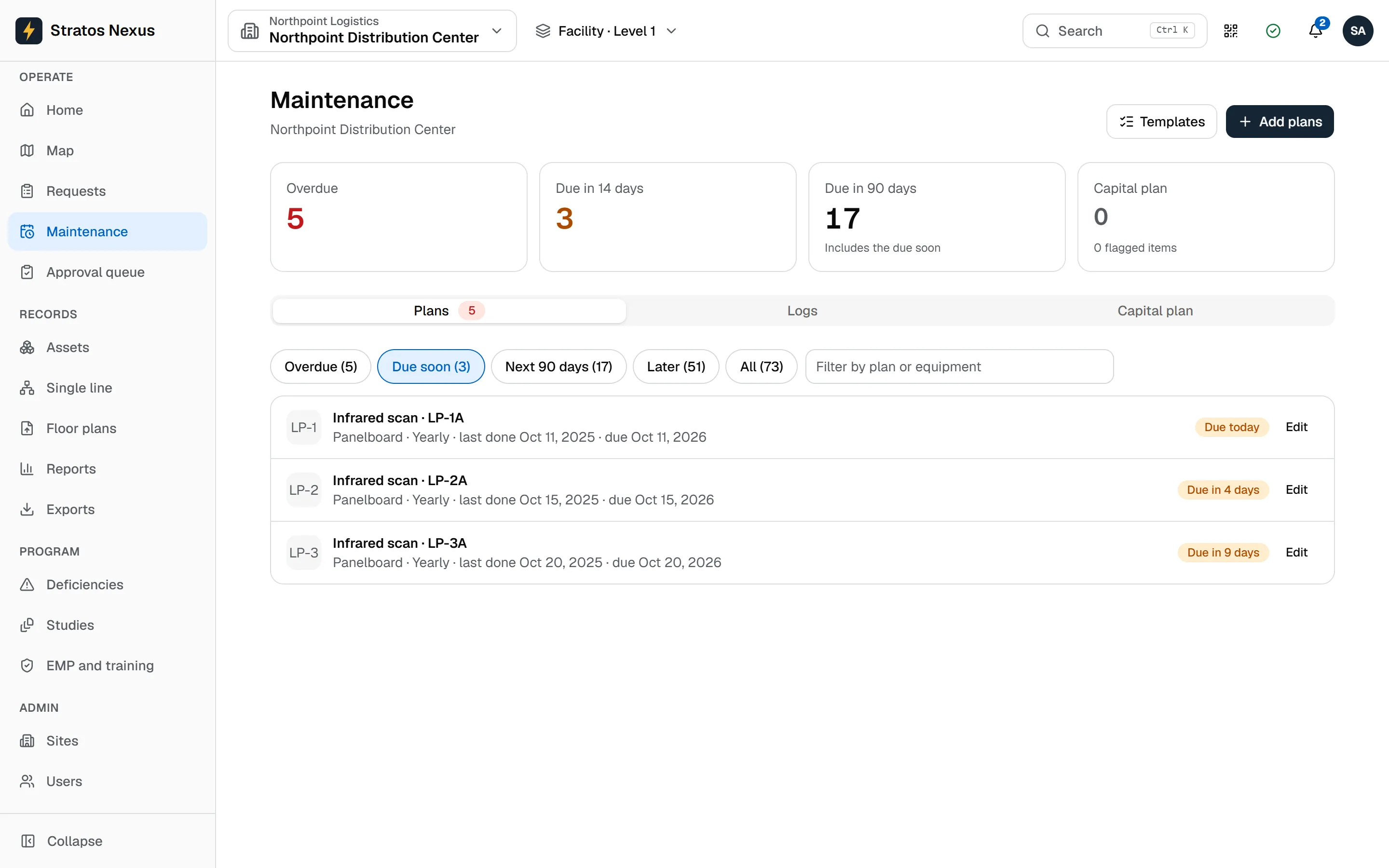
Task: Click the Infrared scan · LP-1A title
Action: pyautogui.click(x=398, y=418)
